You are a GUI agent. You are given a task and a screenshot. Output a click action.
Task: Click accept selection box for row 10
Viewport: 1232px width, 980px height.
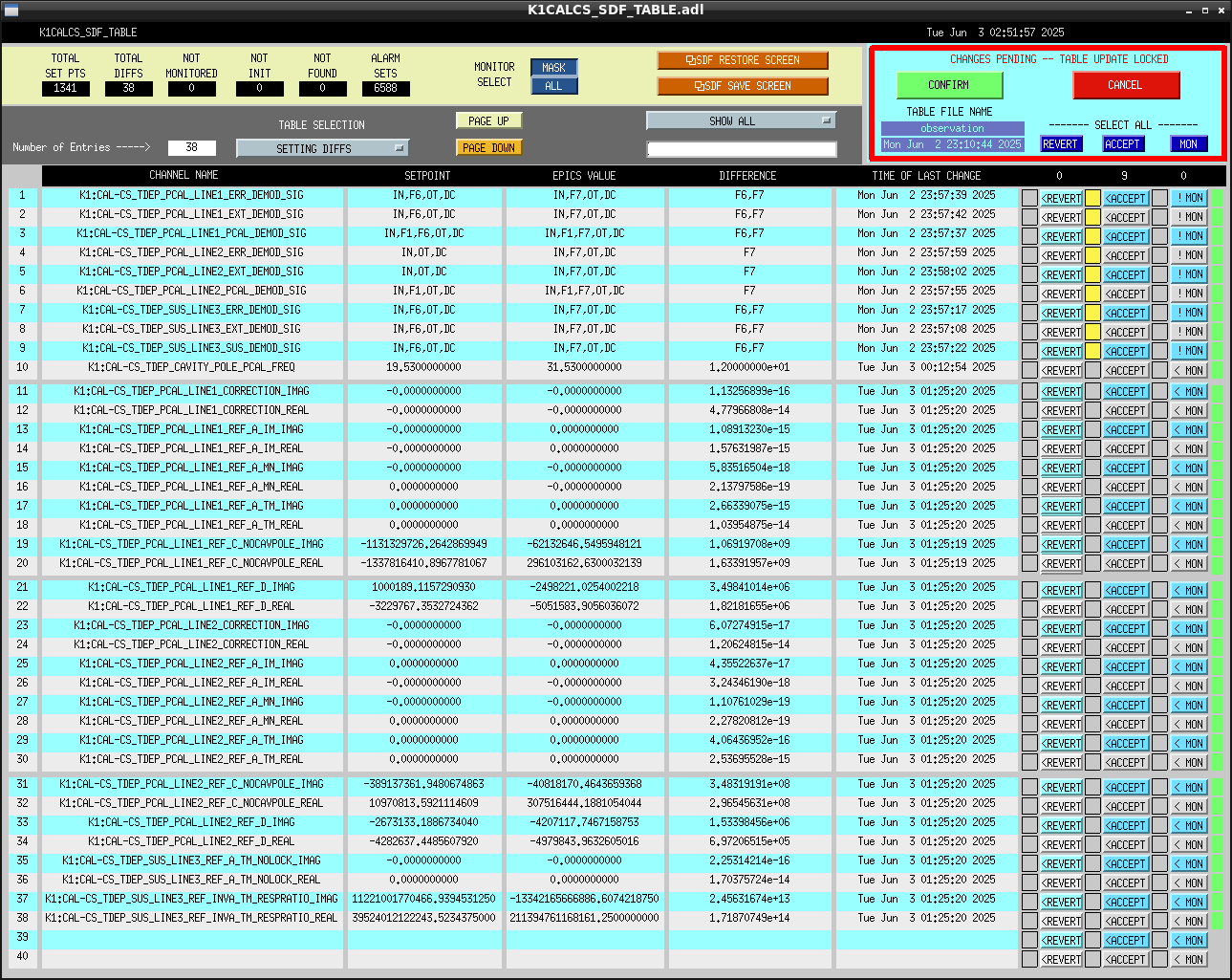[x=1092, y=370]
